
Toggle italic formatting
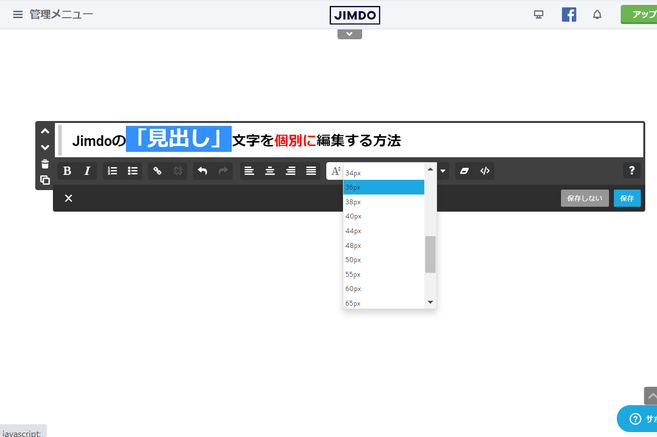pos(87,171)
